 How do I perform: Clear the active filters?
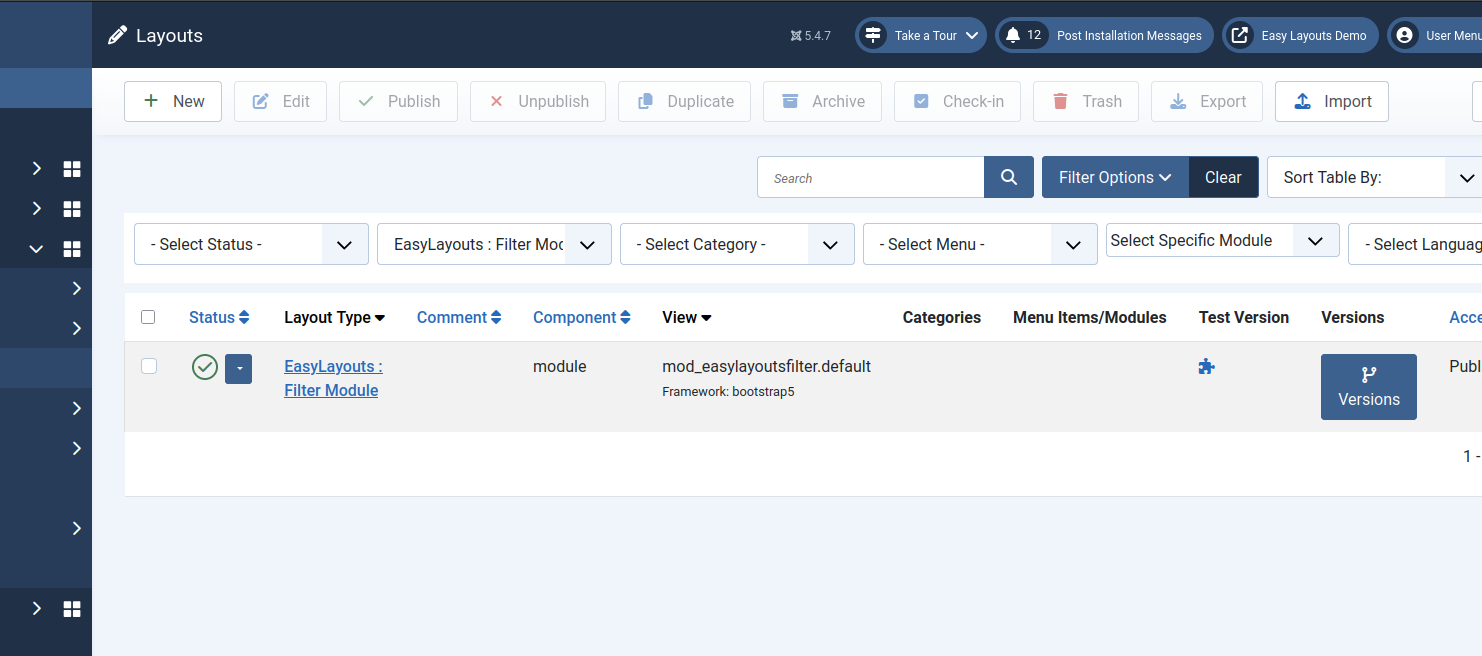point(1223,177)
